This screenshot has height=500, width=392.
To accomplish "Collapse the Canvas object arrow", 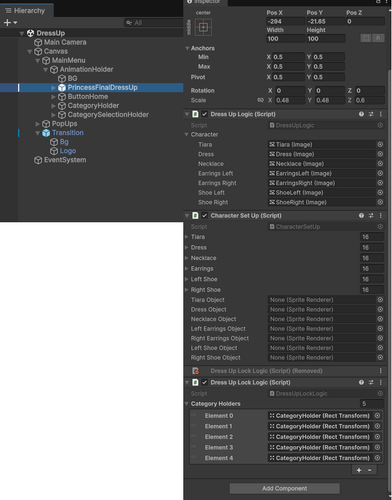I will (x=30, y=51).
